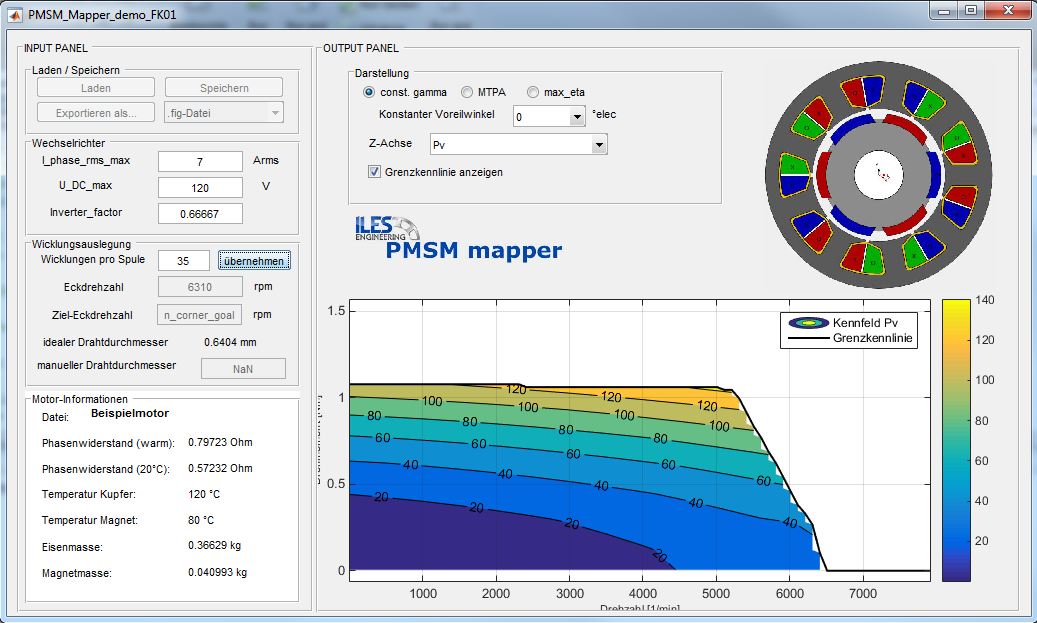The width and height of the screenshot is (1037, 623).
Task: Click the Kennfeld Pv legend contour icon
Action: (x=807, y=323)
